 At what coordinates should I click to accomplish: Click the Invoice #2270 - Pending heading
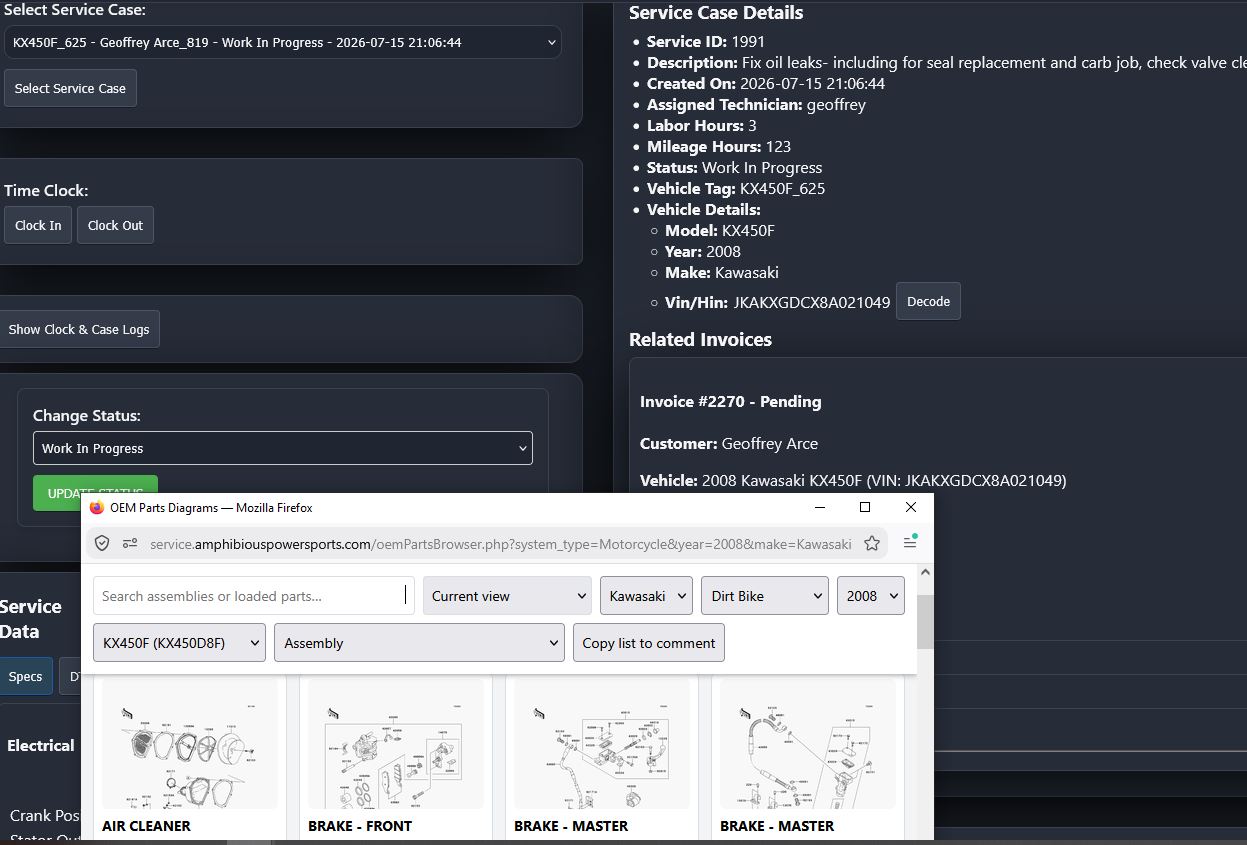tap(731, 401)
